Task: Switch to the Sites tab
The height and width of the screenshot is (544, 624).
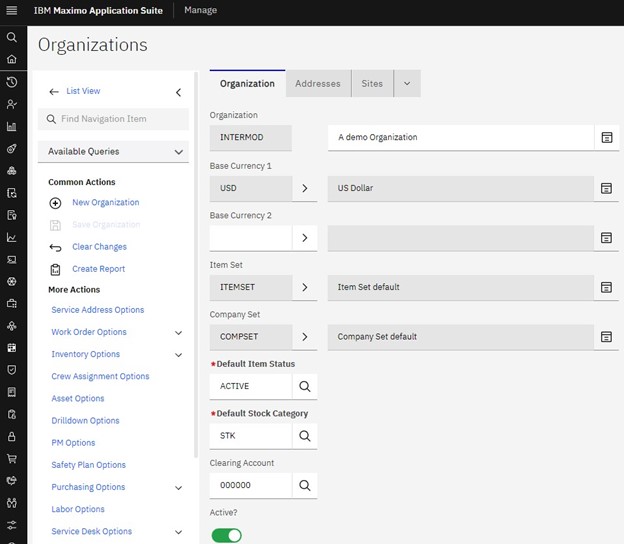Action: (x=372, y=84)
